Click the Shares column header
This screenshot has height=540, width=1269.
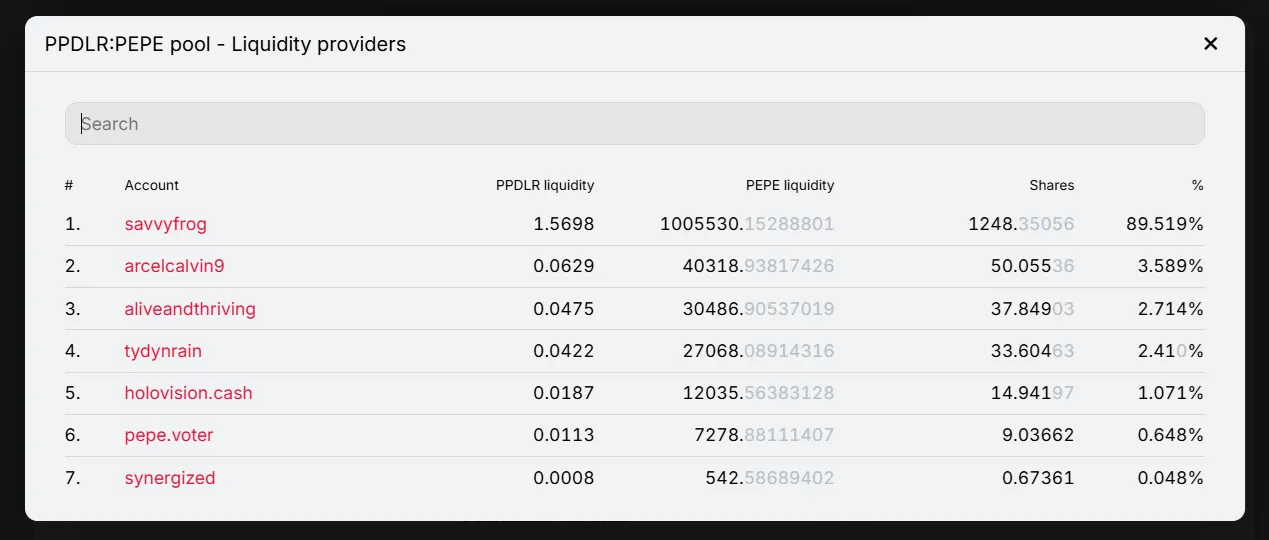pos(1052,185)
